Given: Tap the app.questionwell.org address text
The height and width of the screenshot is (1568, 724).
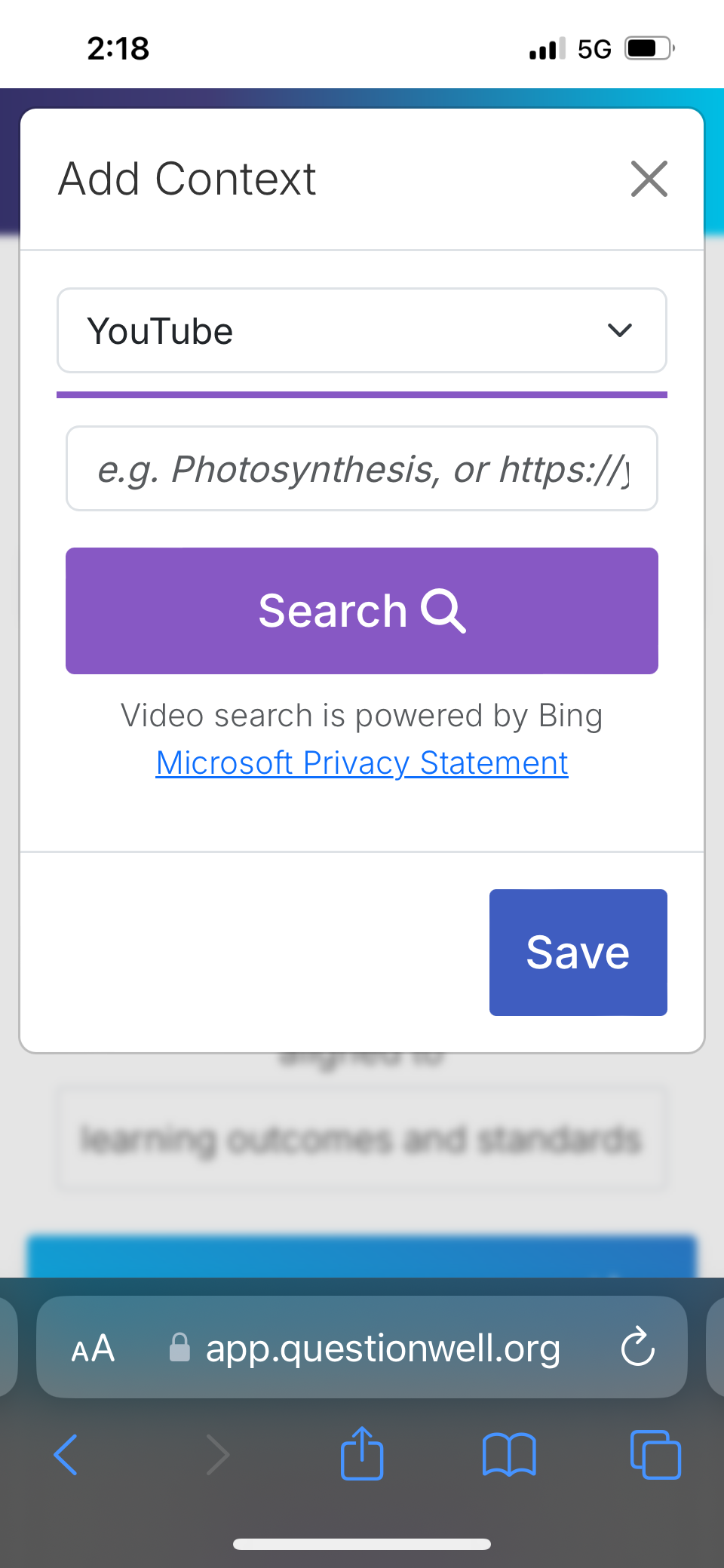Looking at the screenshot, I should point(382,1349).
